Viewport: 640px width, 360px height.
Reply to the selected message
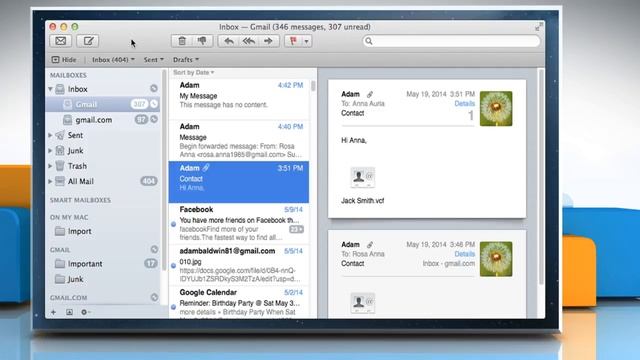(229, 41)
